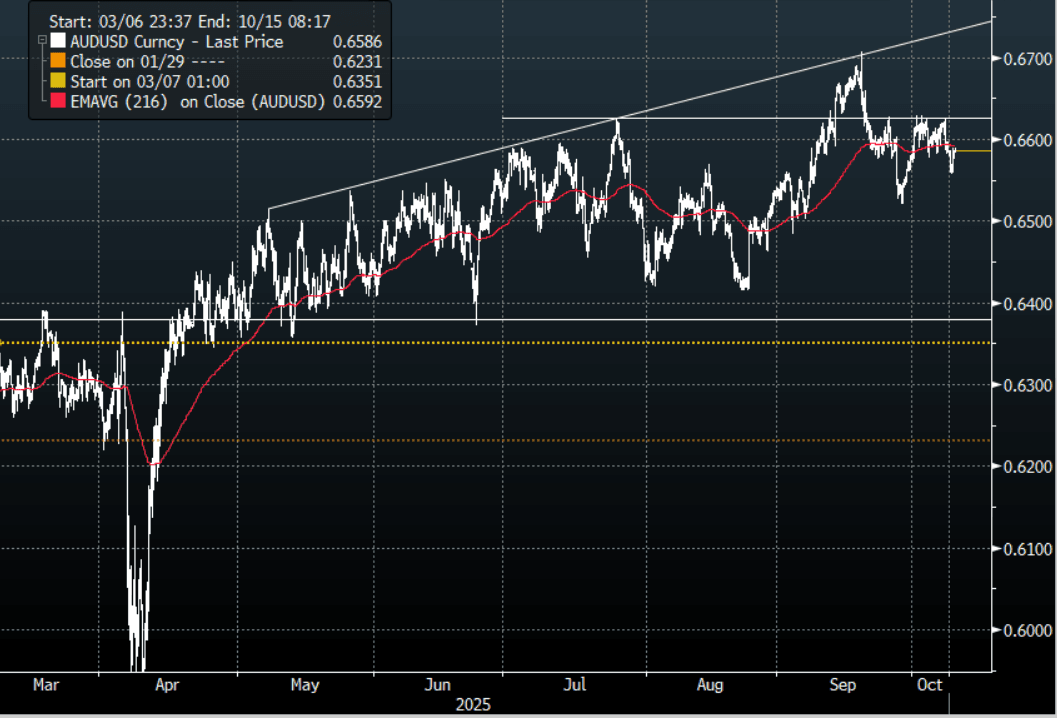Image resolution: width=1057 pixels, height=718 pixels.
Task: Click the Start on 03/07 01:00 legend text
Action: tap(148, 82)
